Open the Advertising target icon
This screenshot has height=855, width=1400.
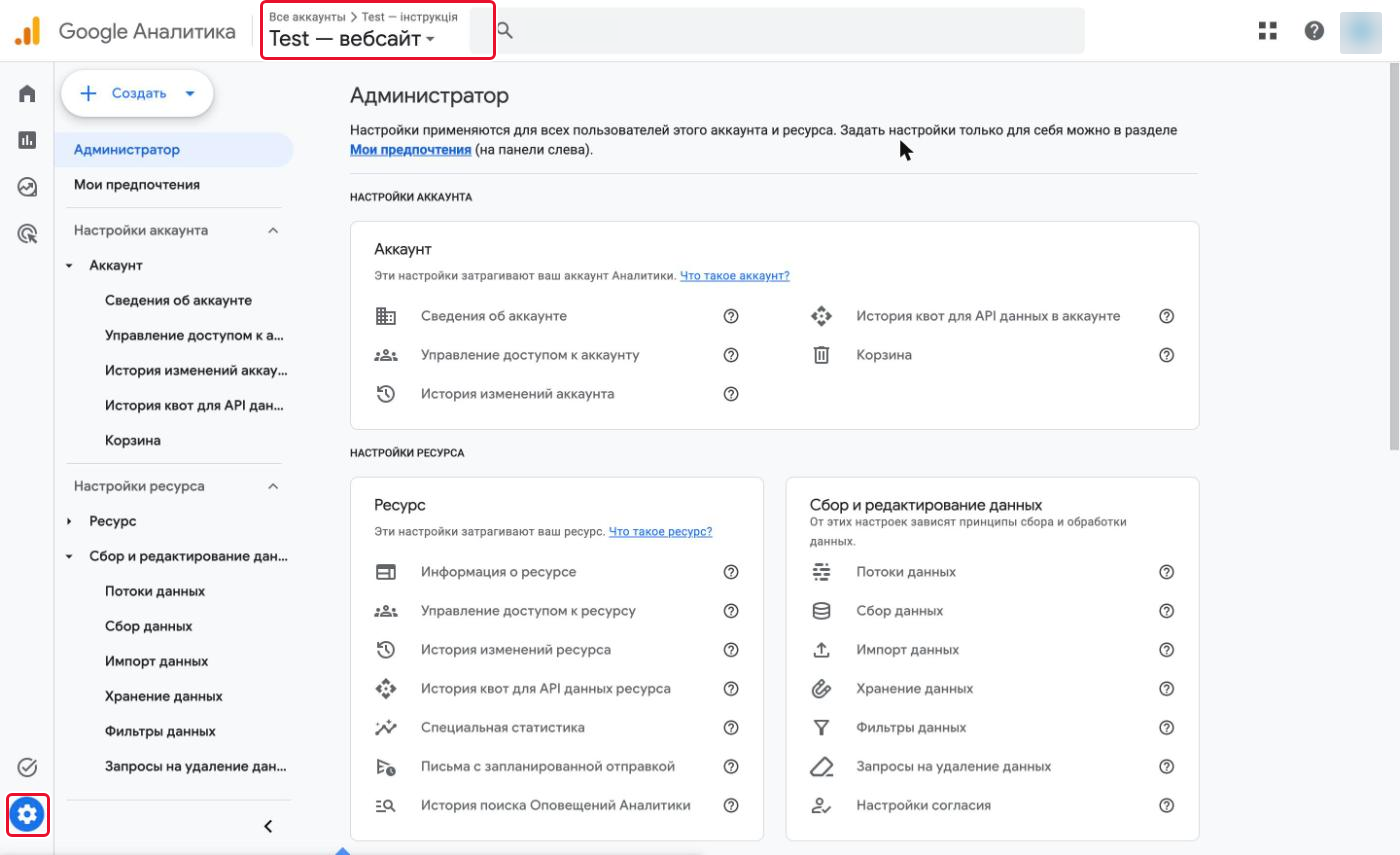27,234
